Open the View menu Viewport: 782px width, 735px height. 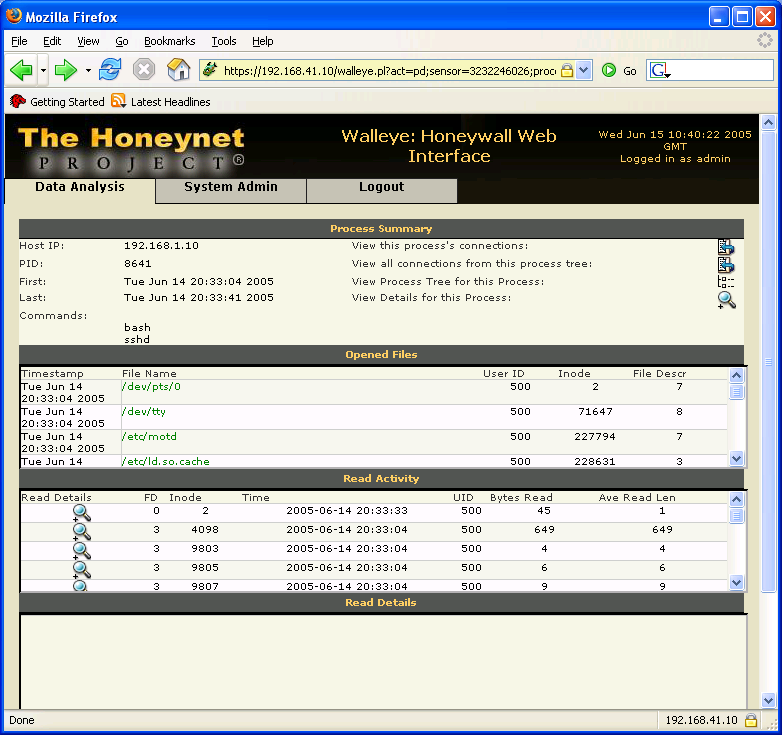click(88, 41)
